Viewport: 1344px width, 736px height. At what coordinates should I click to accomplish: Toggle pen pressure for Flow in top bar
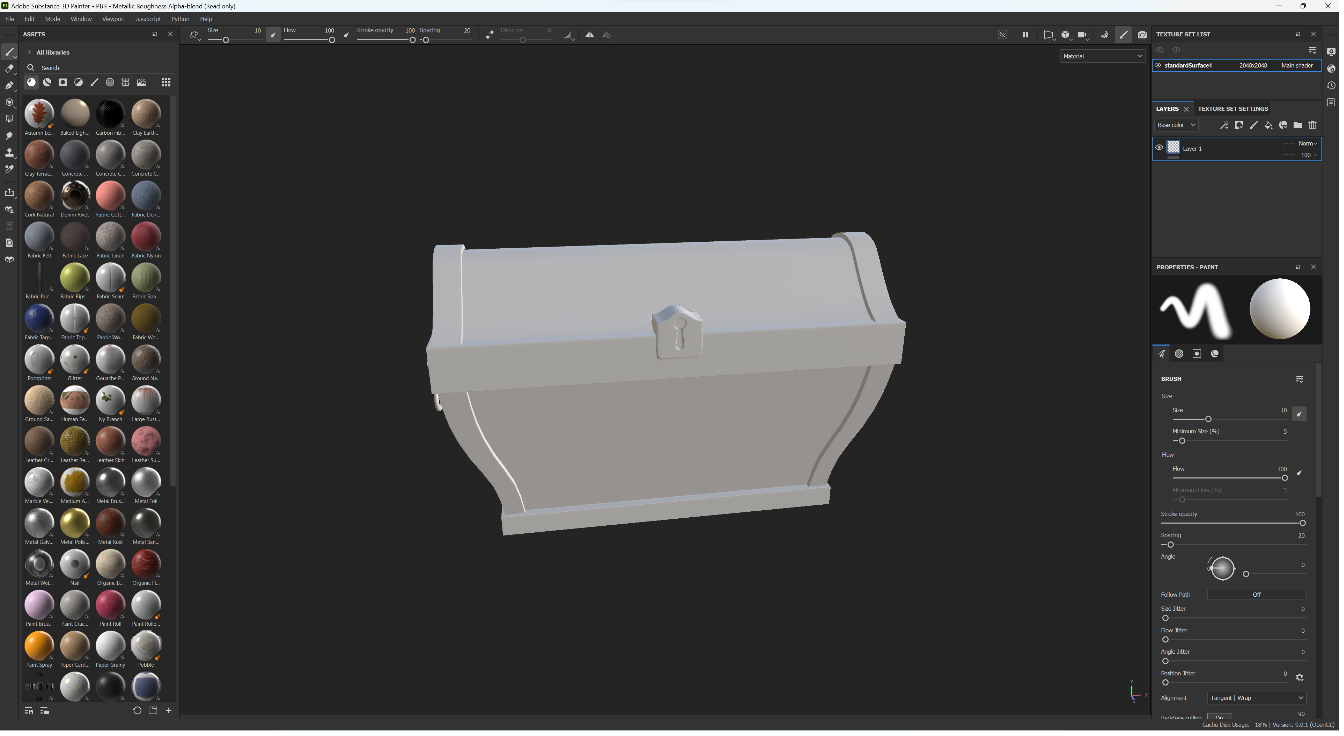pyautogui.click(x=347, y=35)
